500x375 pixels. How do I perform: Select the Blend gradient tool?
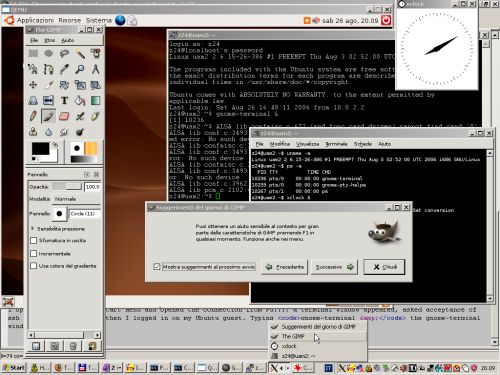pos(95,100)
